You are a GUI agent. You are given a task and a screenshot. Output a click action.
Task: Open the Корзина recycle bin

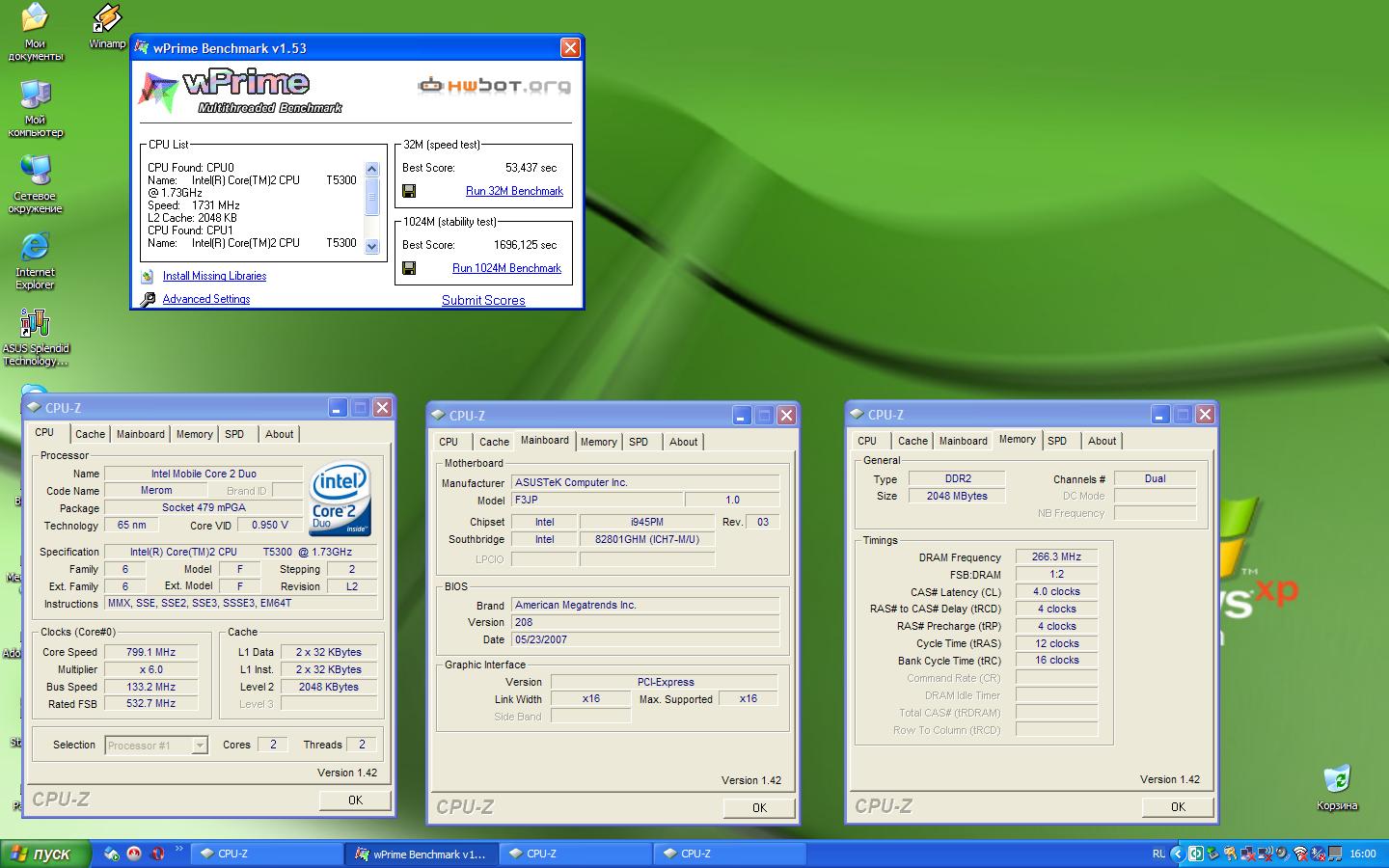(x=1337, y=787)
